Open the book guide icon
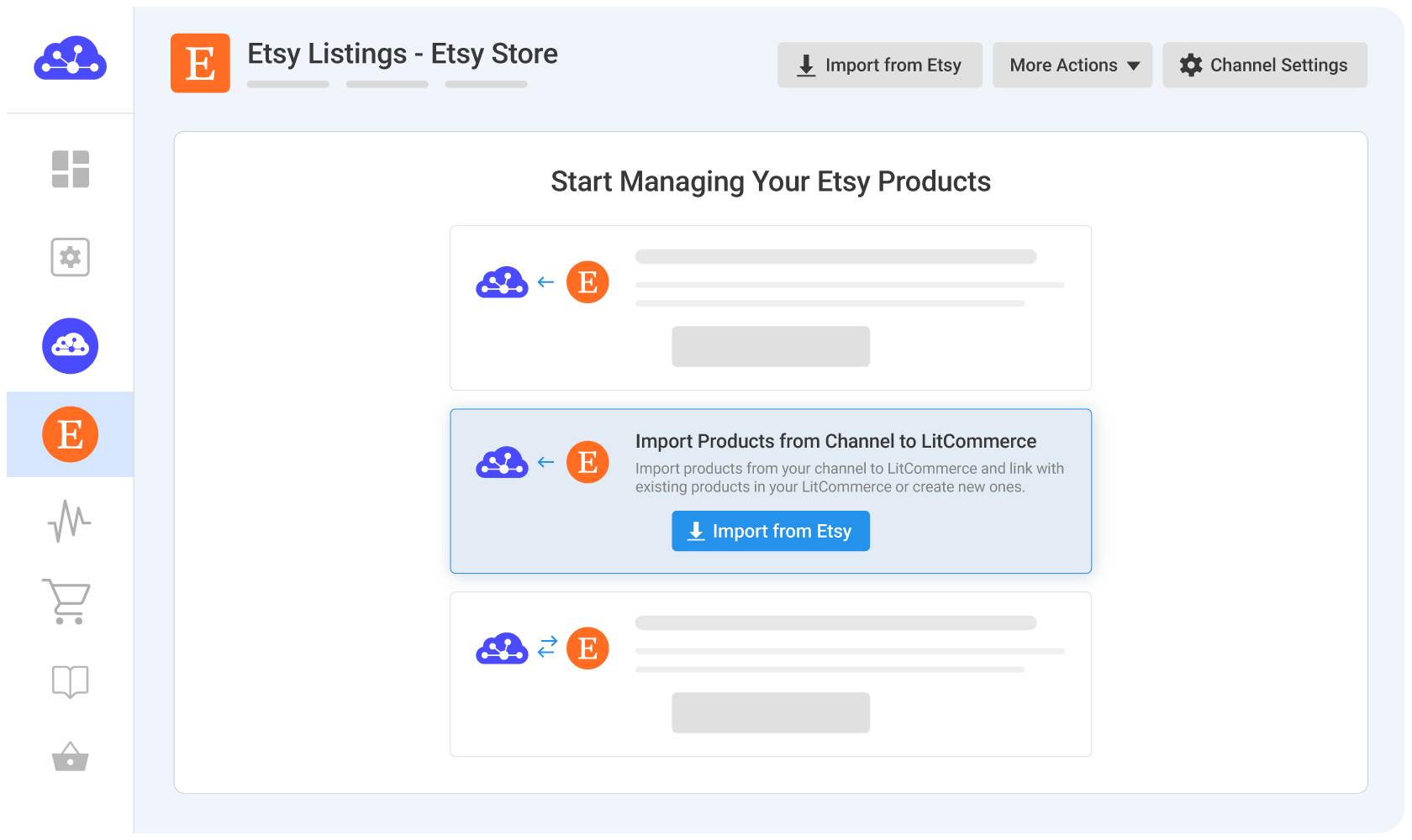The width and height of the screenshot is (1412, 840). 70,681
